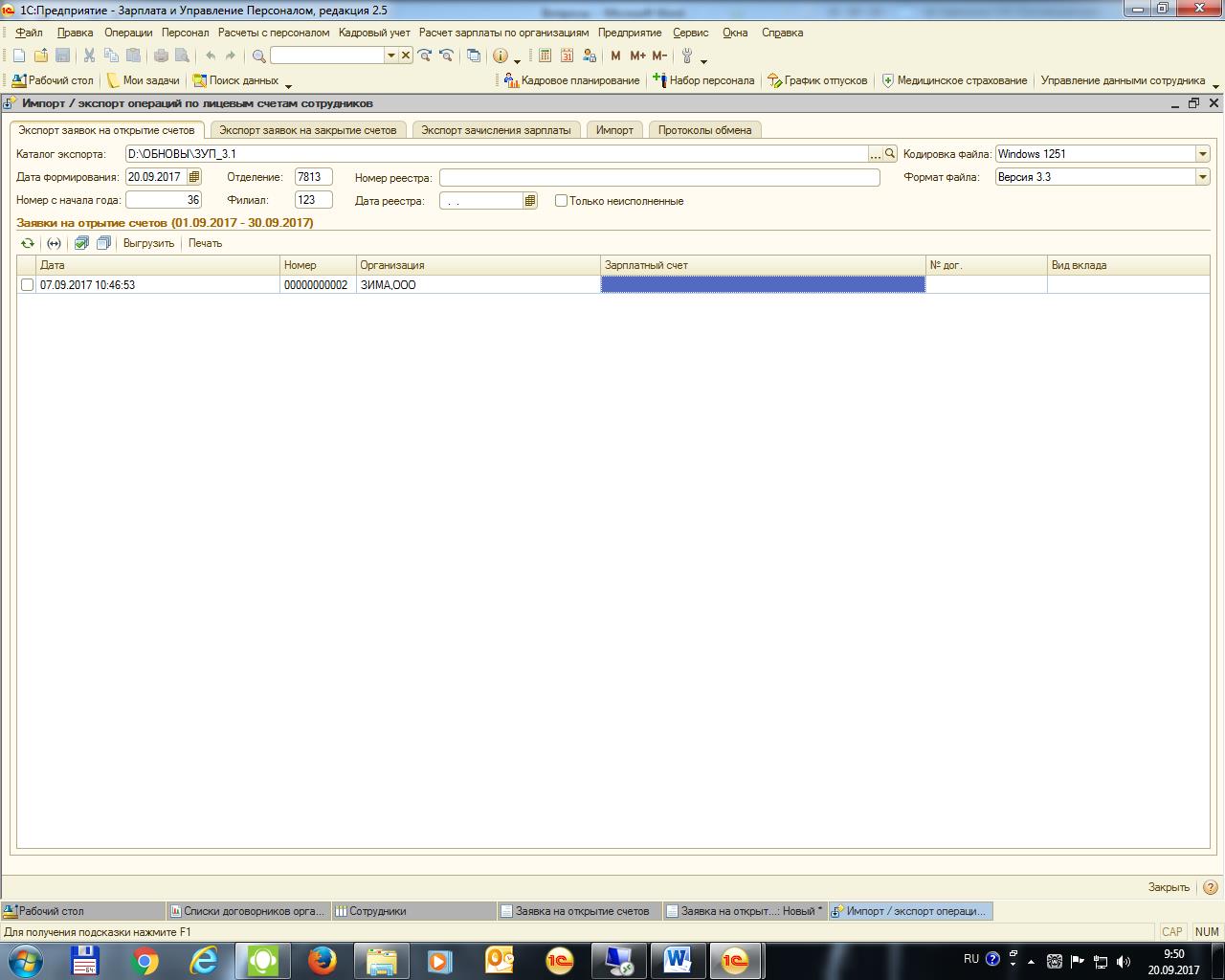Click the Отделение field with 7813
Viewport: 1225px width, 980px height.
tap(314, 177)
